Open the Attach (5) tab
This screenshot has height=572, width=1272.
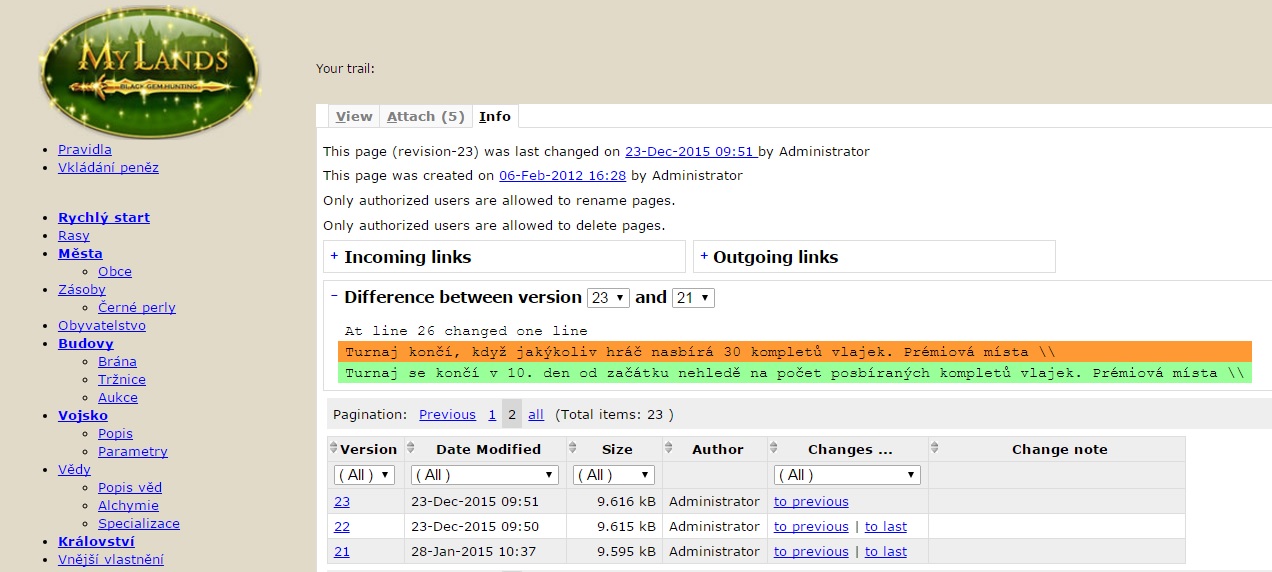click(x=425, y=116)
